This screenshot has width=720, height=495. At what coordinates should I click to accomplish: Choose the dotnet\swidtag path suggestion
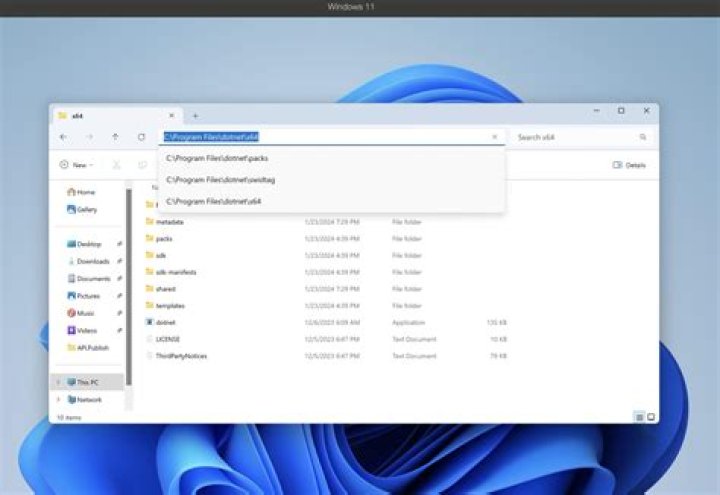click(x=332, y=180)
